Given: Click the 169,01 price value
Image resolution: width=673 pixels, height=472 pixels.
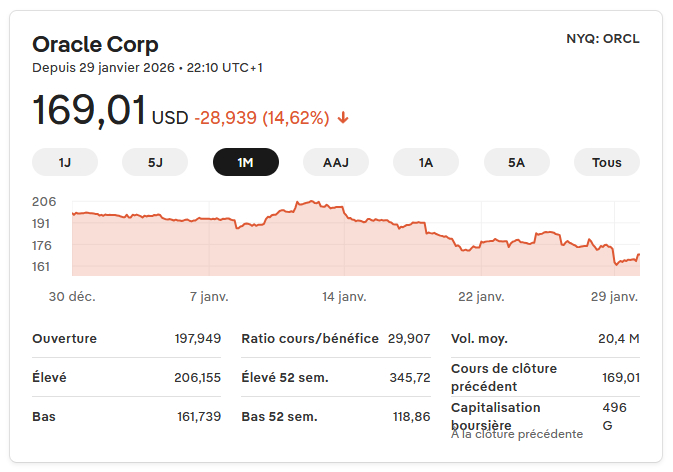Looking at the screenshot, I should [89, 111].
